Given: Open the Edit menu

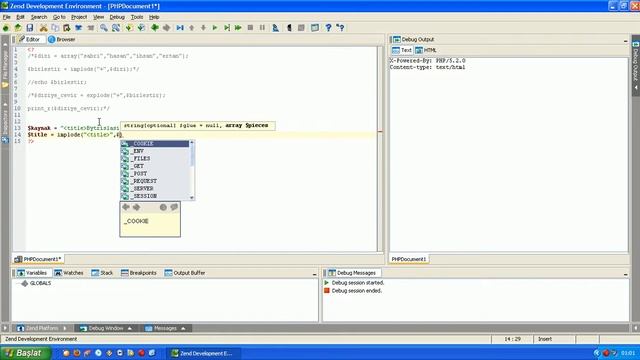Looking at the screenshot, I should (x=20, y=17).
